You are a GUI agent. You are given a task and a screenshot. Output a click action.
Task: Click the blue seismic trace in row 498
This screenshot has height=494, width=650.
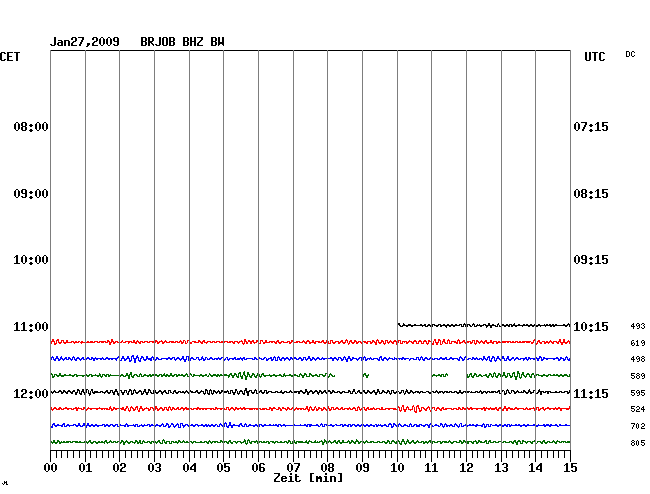310,358
